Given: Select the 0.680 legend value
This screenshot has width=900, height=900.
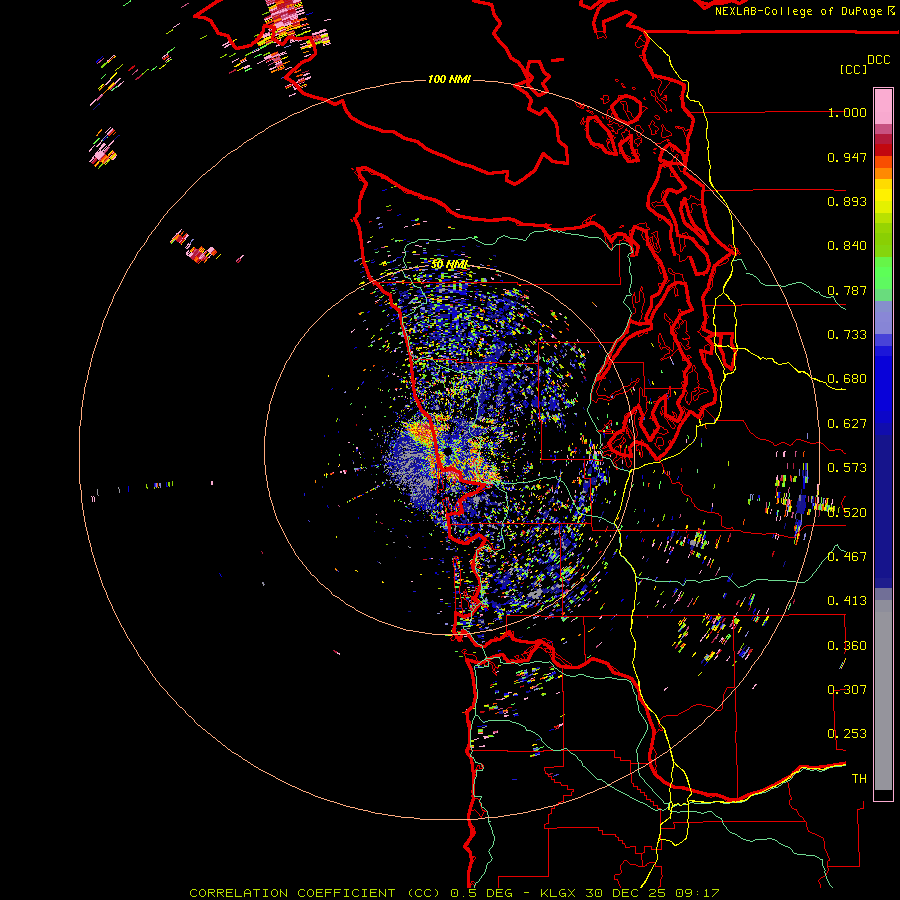Looking at the screenshot, I should pos(847,379).
